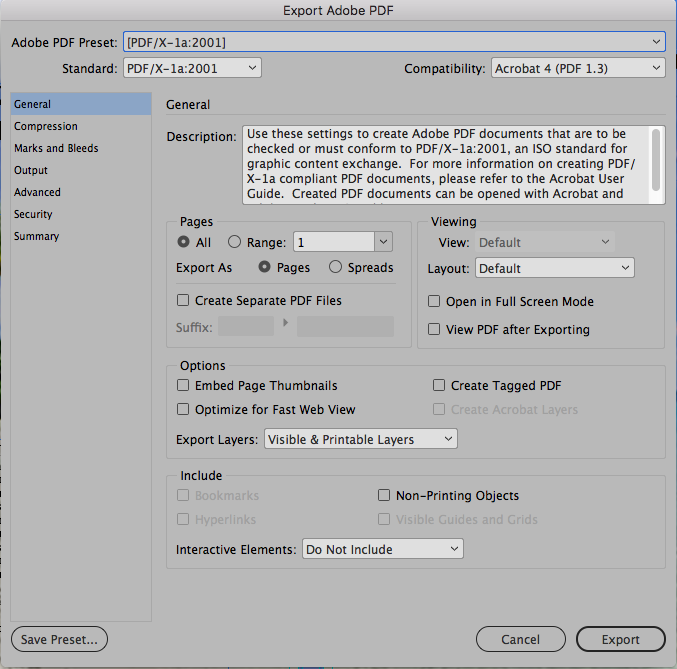Open the disabled View dropdown
677x669 pixels.
pyautogui.click(x=545, y=242)
